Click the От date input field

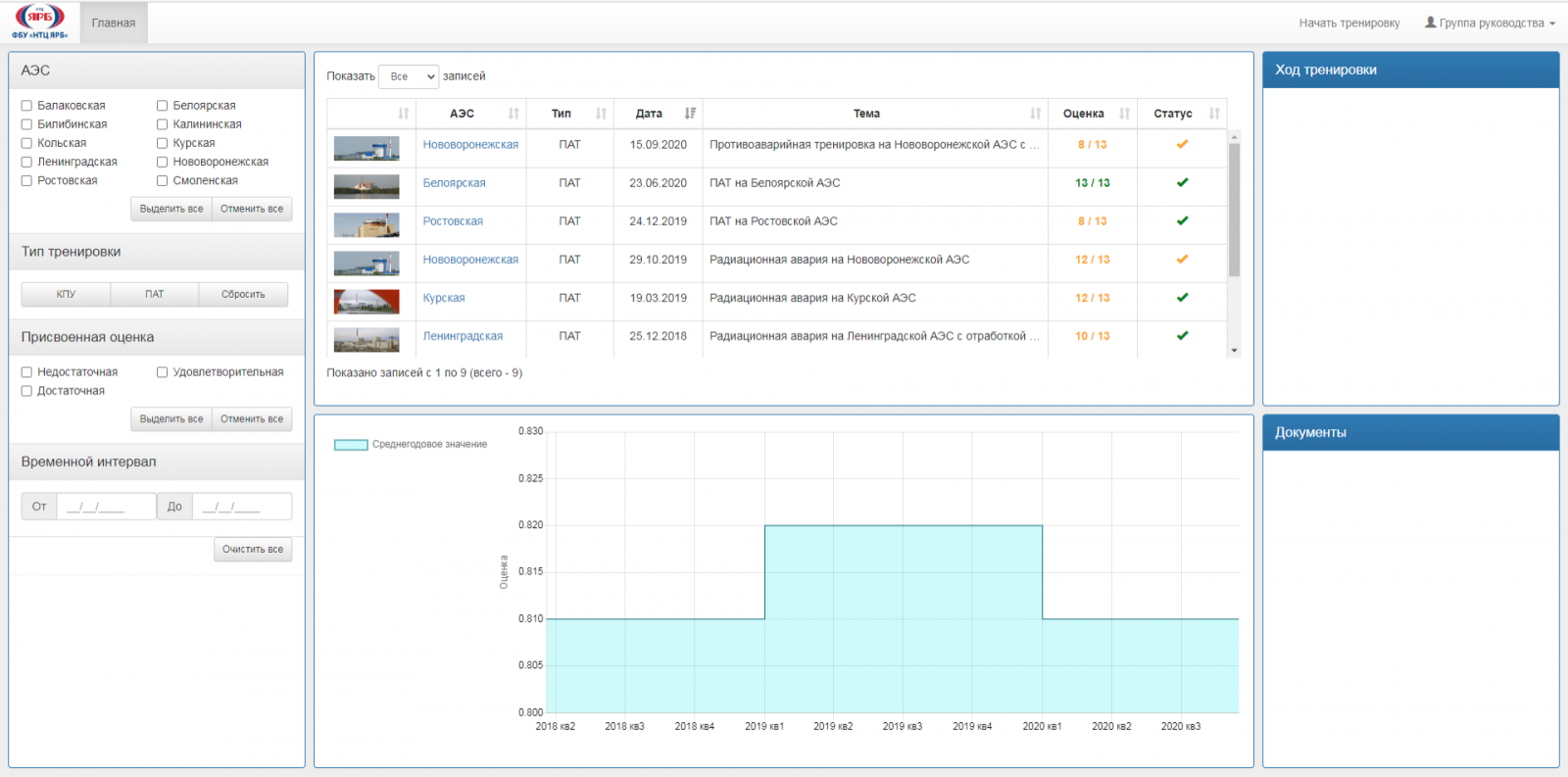point(106,507)
